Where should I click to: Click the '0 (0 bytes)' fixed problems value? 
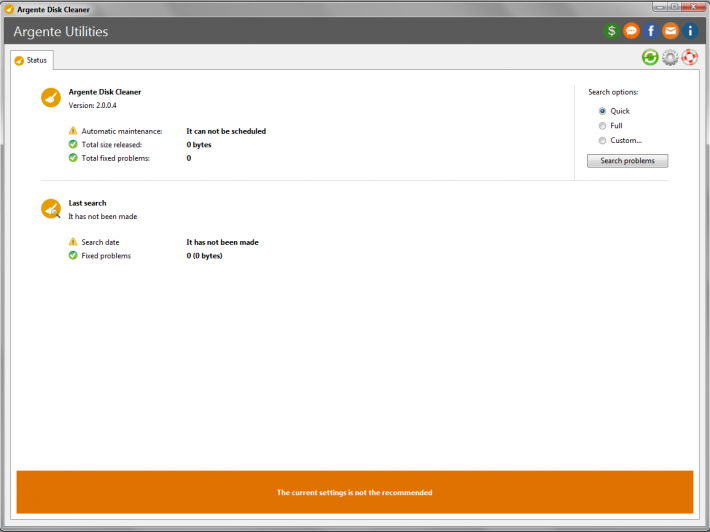tap(204, 256)
